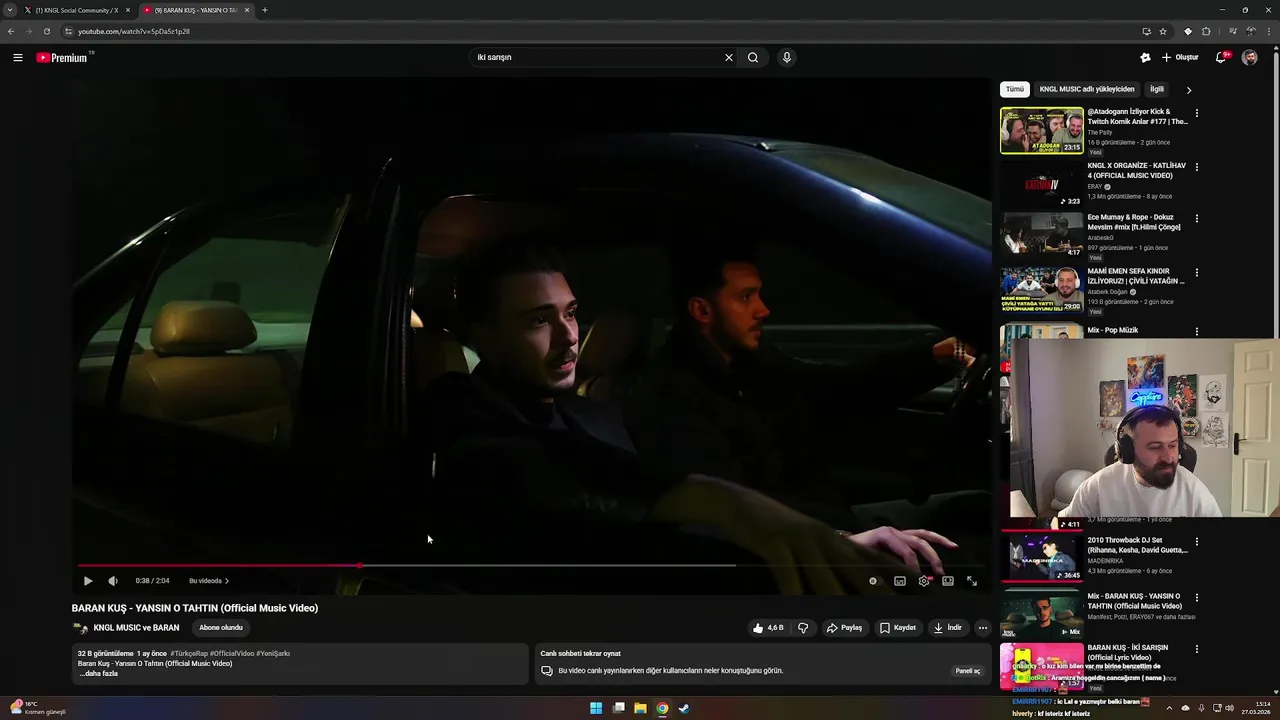Open the live chat replay with 'Paneli aç'
Screen dimensions: 1280x720
tap(968, 671)
